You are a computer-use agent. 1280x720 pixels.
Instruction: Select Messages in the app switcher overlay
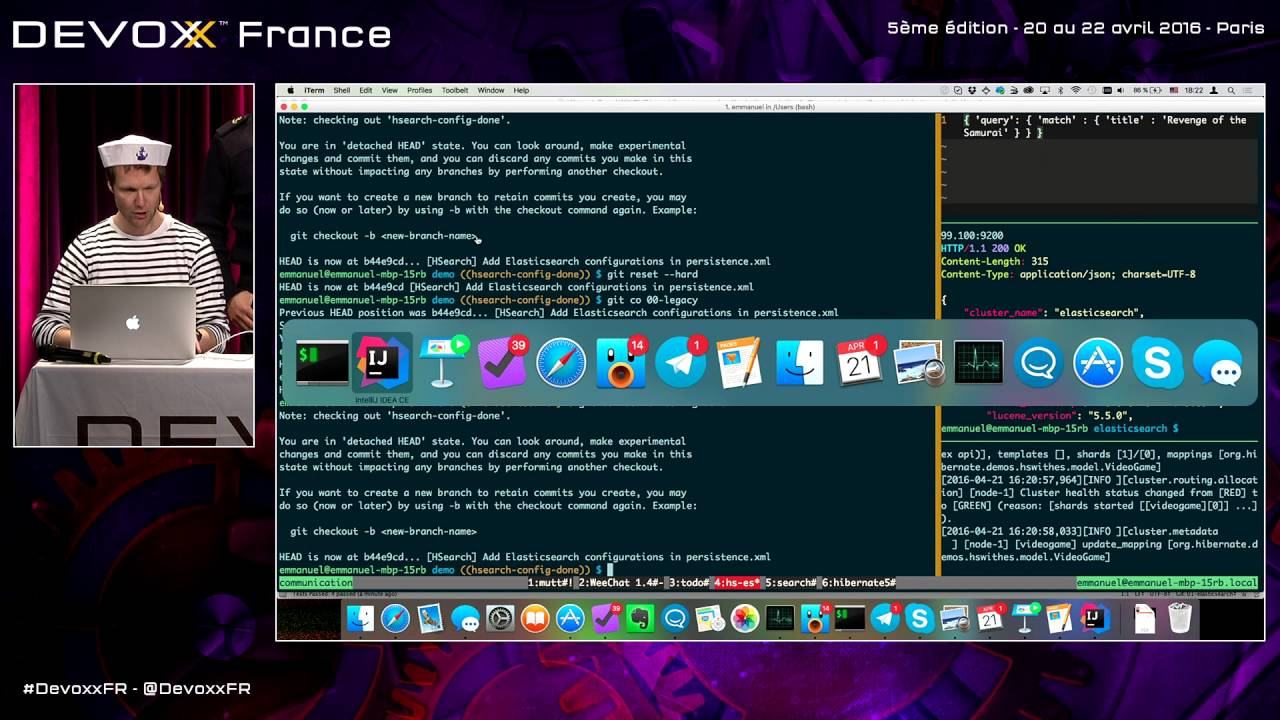(x=1217, y=363)
